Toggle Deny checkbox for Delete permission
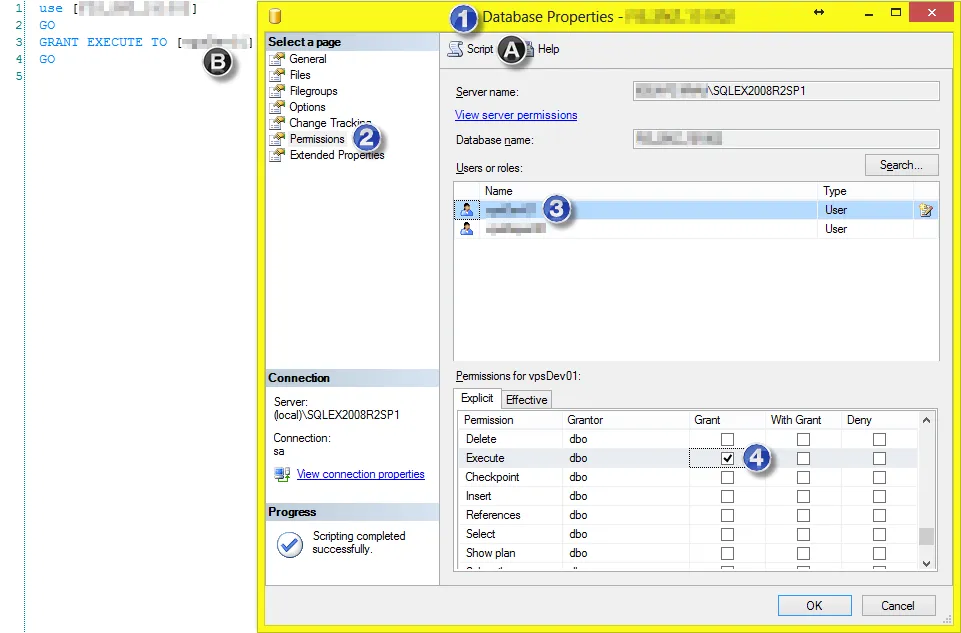The height and width of the screenshot is (633, 961). coord(879,439)
